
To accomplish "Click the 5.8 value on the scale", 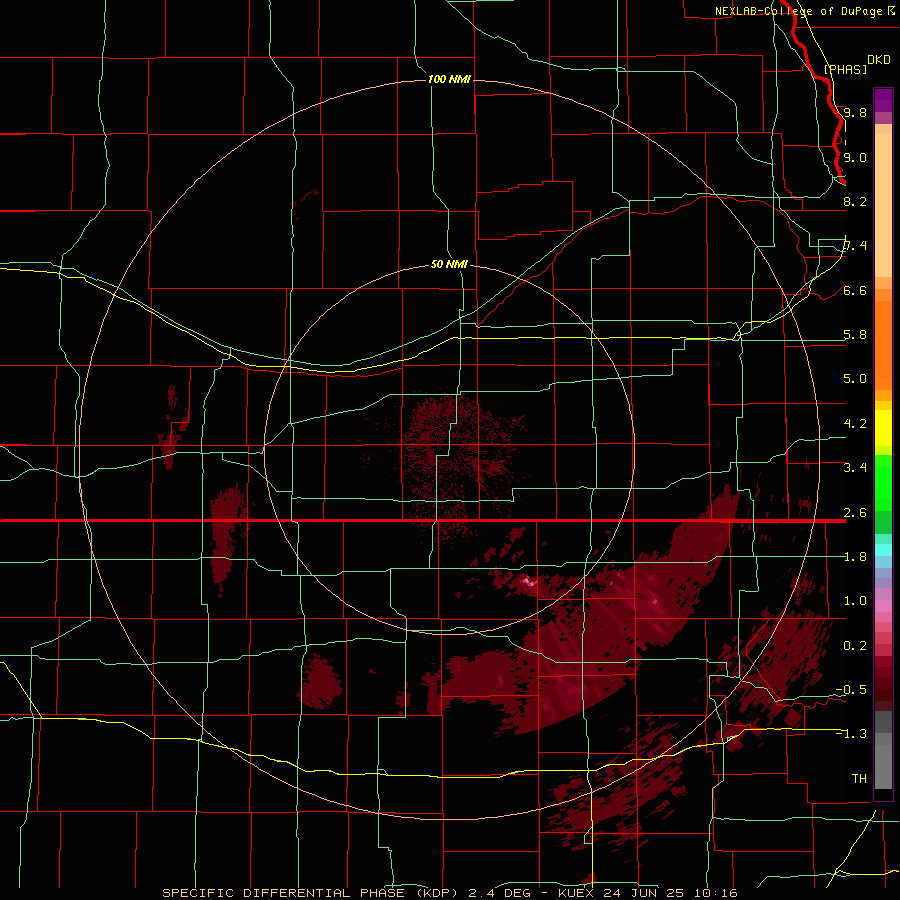I will [855, 335].
